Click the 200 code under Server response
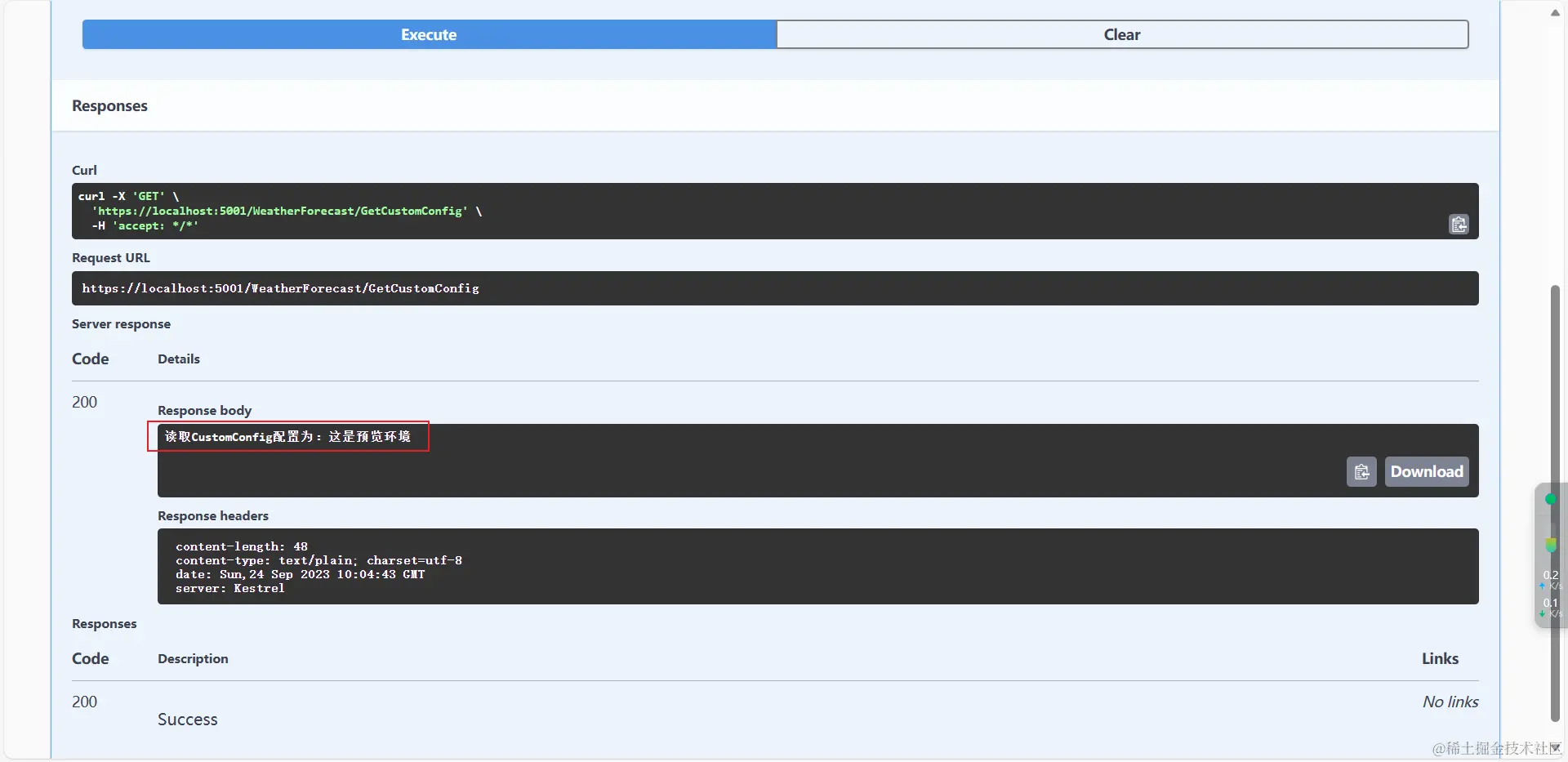This screenshot has width=1568, height=762. pyautogui.click(x=84, y=402)
